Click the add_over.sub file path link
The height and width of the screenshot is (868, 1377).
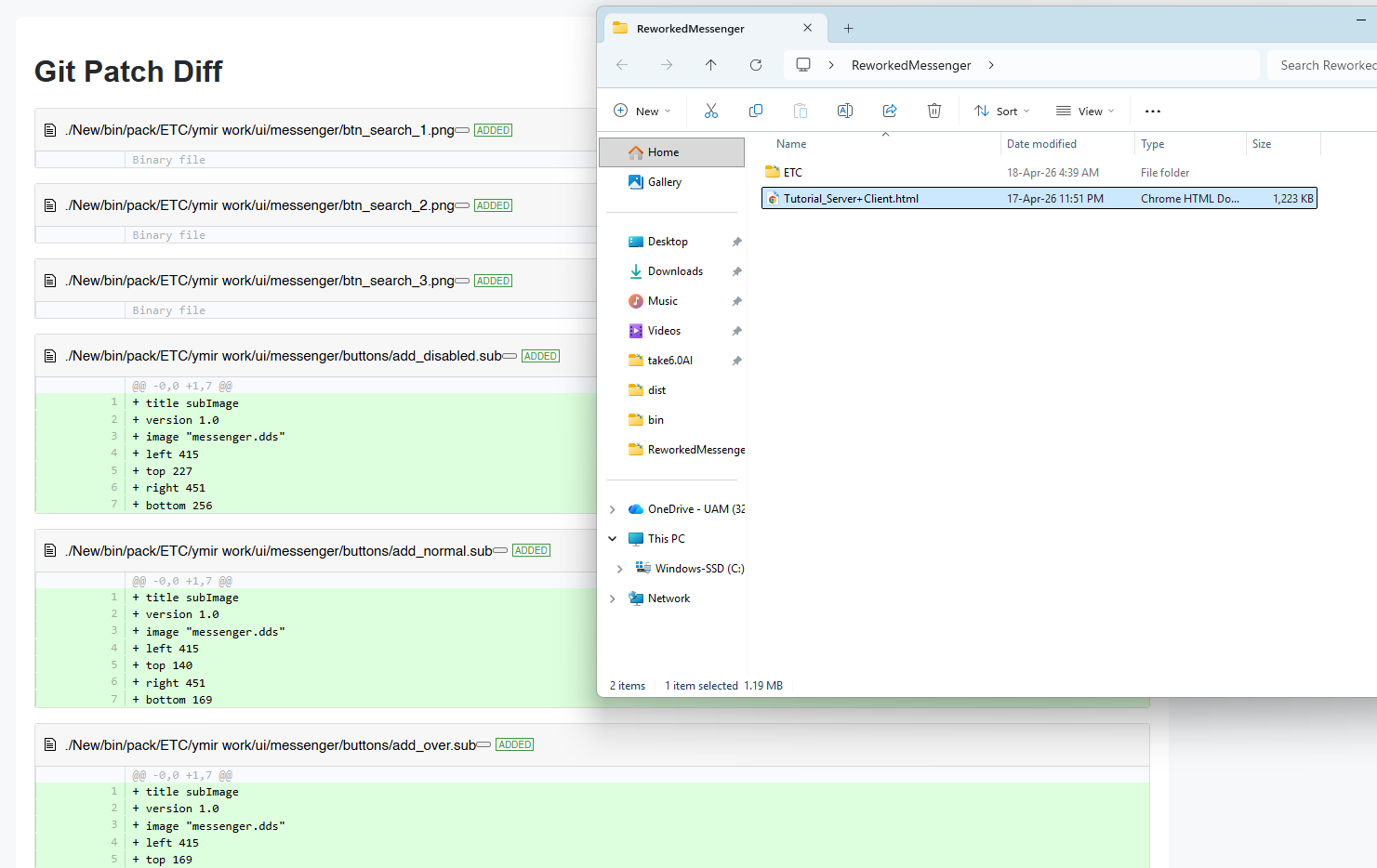tap(271, 745)
